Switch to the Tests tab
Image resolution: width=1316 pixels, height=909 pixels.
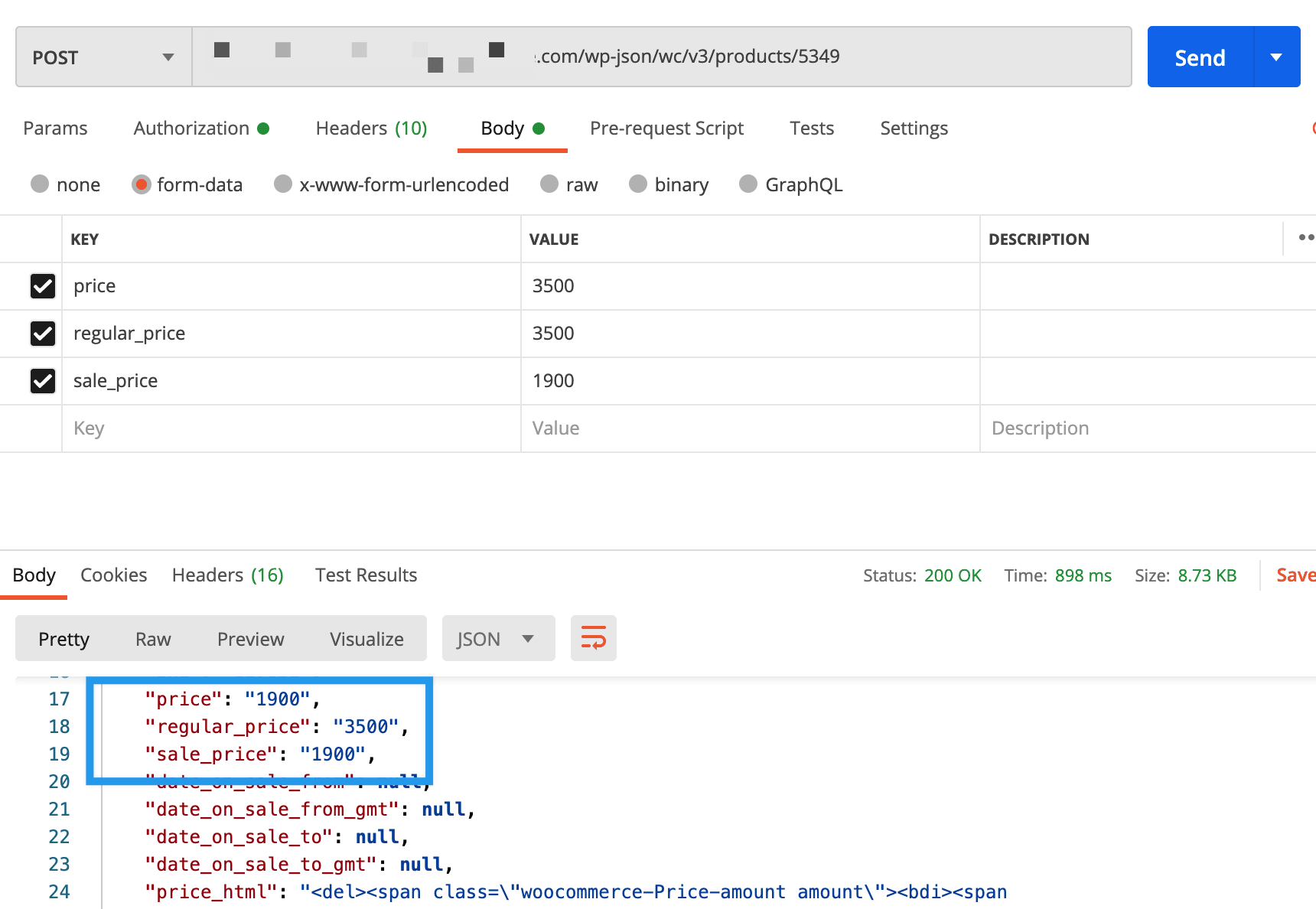click(812, 129)
